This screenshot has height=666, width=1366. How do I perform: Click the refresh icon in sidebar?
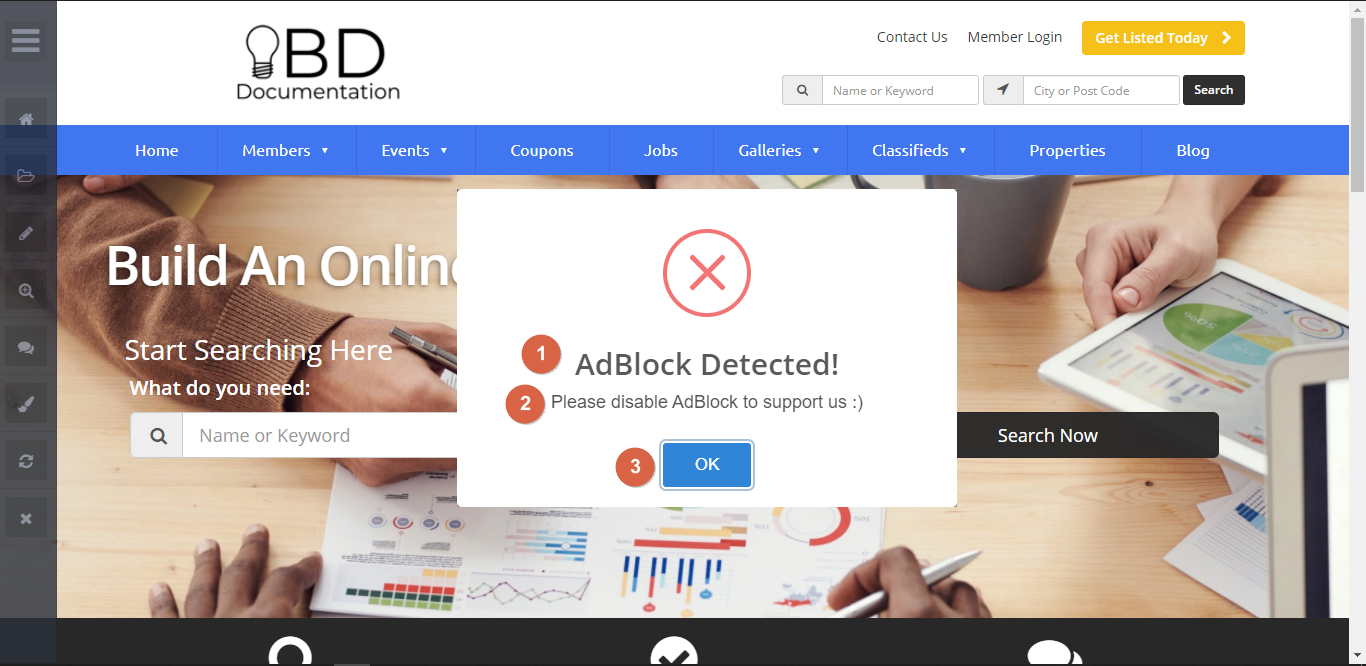tap(26, 462)
